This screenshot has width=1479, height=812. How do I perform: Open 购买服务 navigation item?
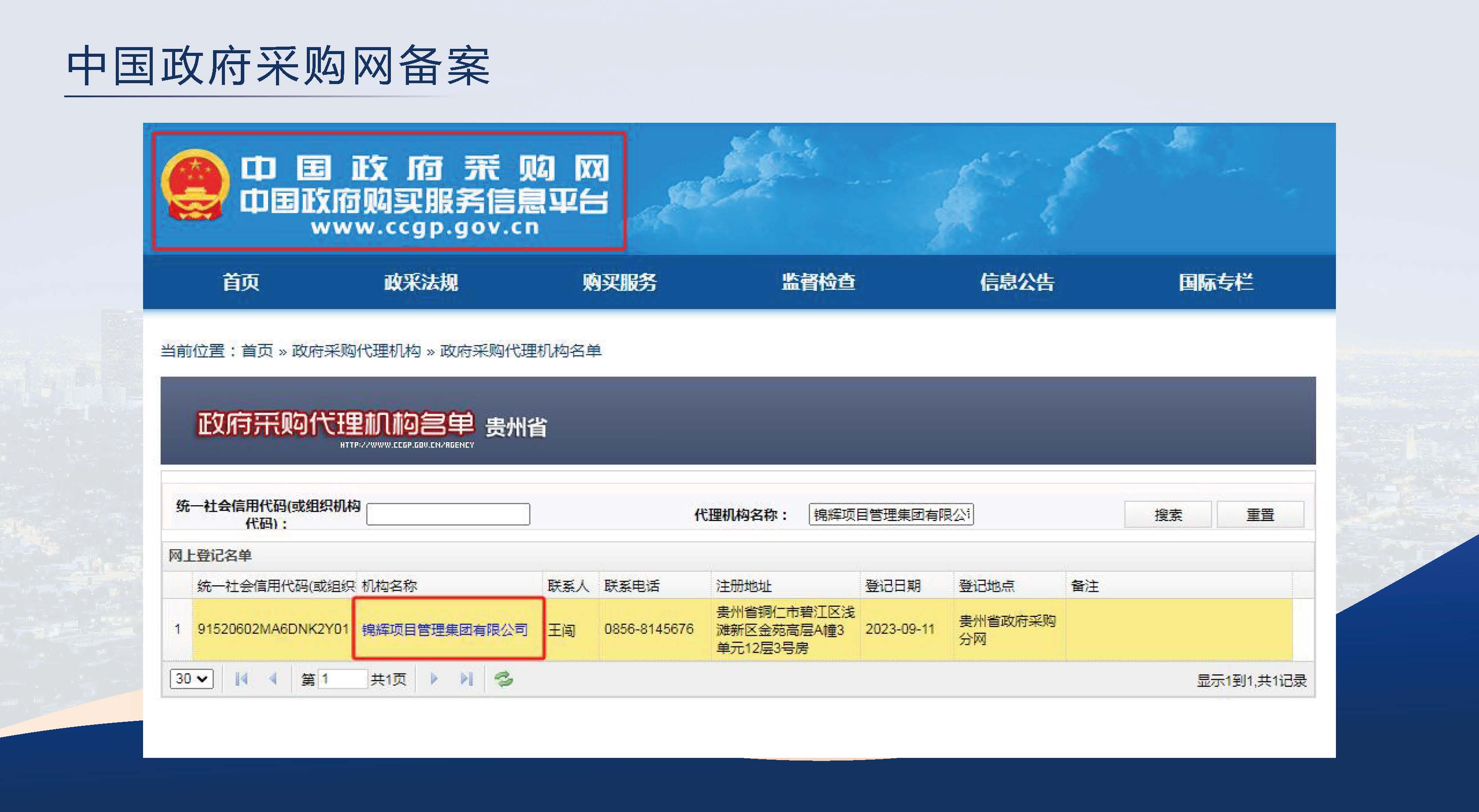tap(619, 282)
